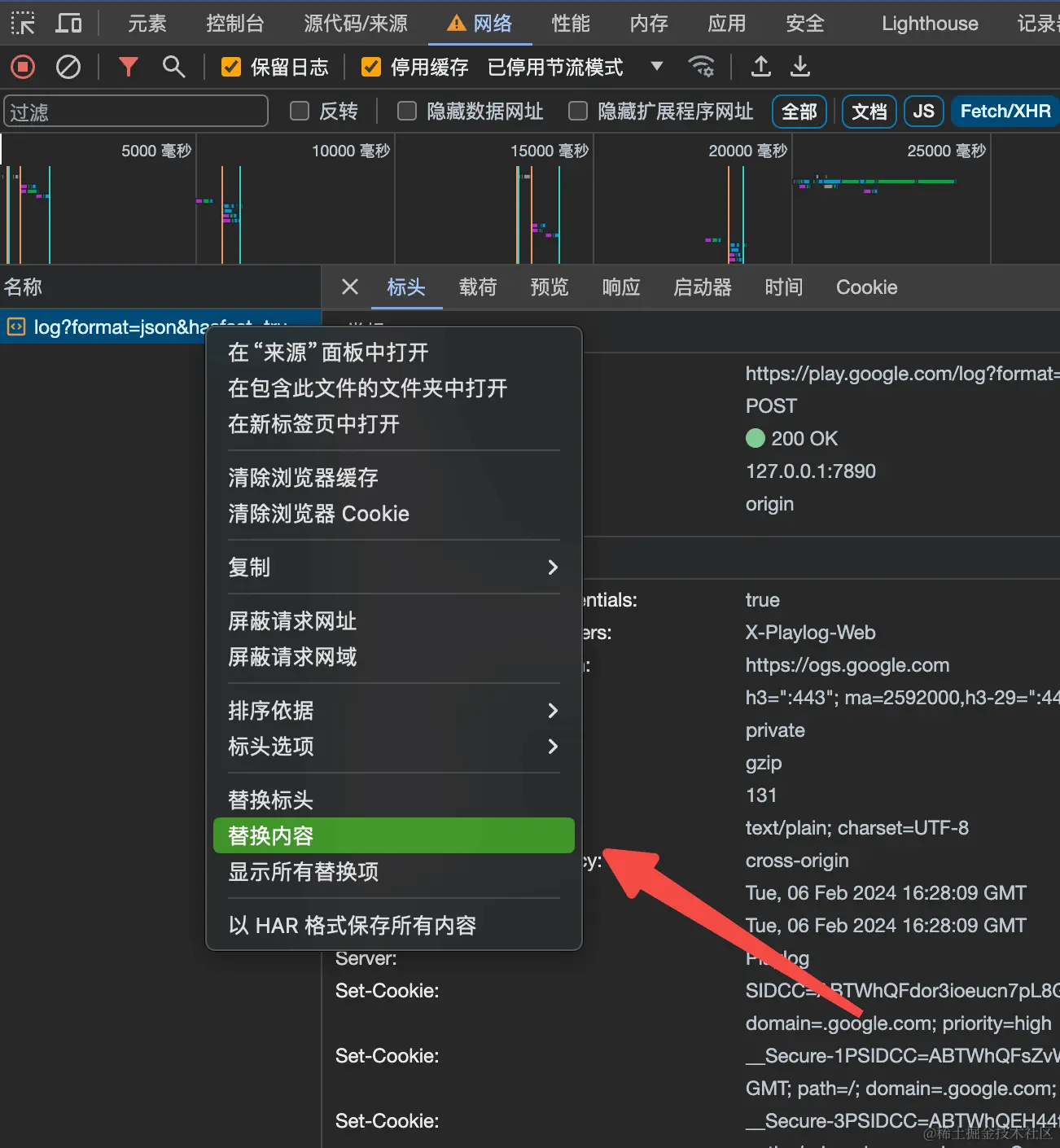This screenshot has width=1060, height=1148.
Task: Check the 隐藏扩展程序网址 checkbox
Action: tap(578, 111)
